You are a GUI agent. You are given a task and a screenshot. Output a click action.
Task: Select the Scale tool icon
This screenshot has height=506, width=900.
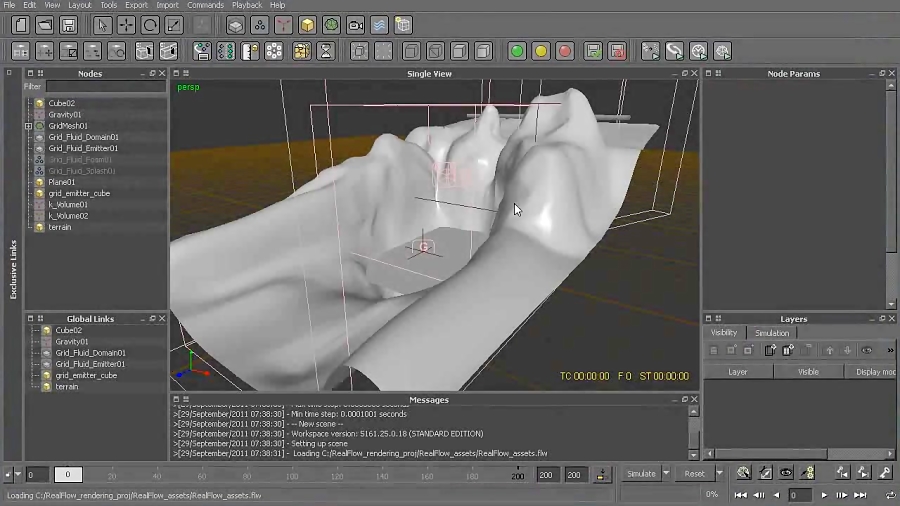pyautogui.click(x=174, y=25)
